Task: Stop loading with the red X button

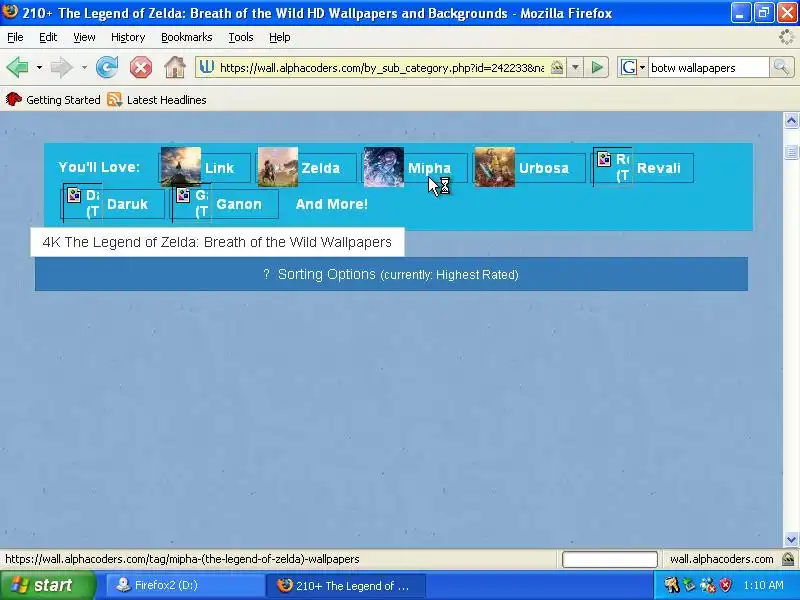Action: (141, 67)
